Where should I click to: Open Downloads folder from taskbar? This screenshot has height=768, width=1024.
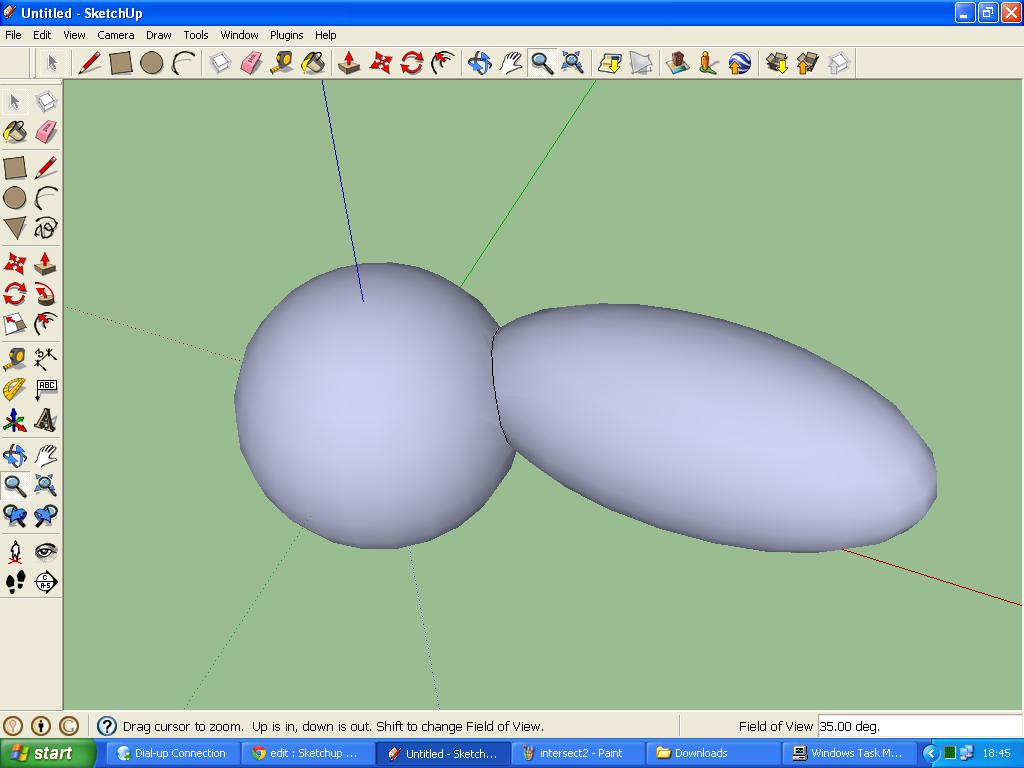pos(714,753)
